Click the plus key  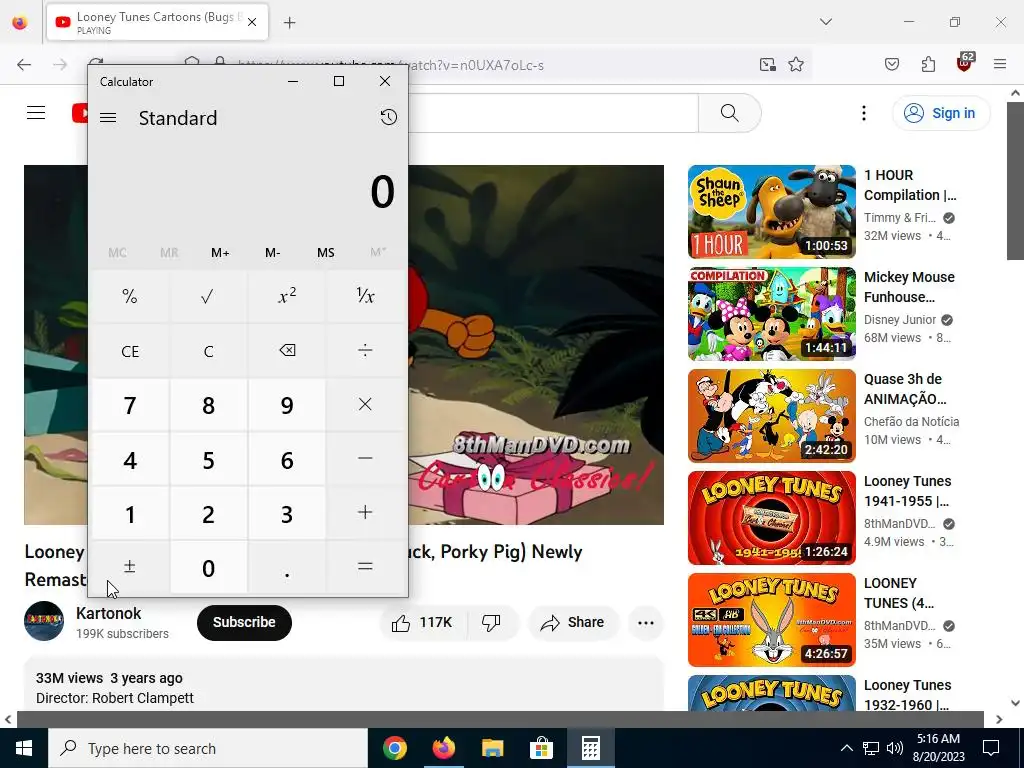(365, 513)
